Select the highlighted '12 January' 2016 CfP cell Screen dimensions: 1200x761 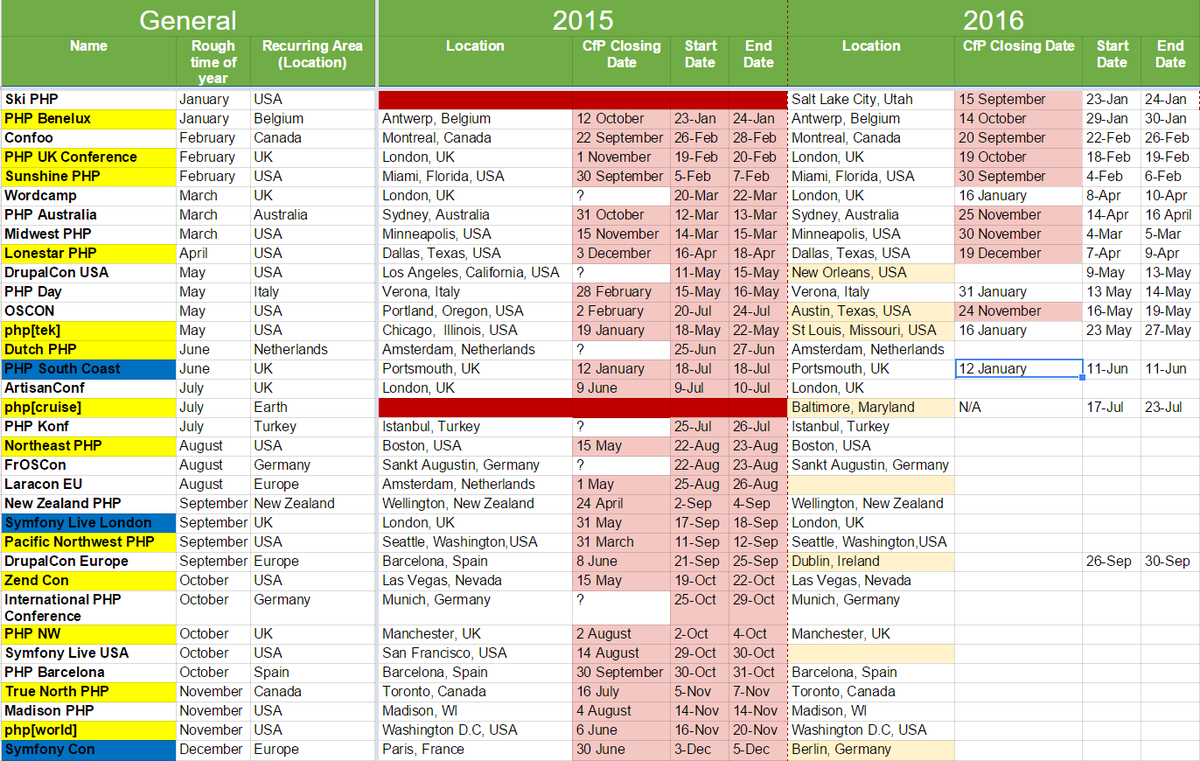(x=1019, y=368)
